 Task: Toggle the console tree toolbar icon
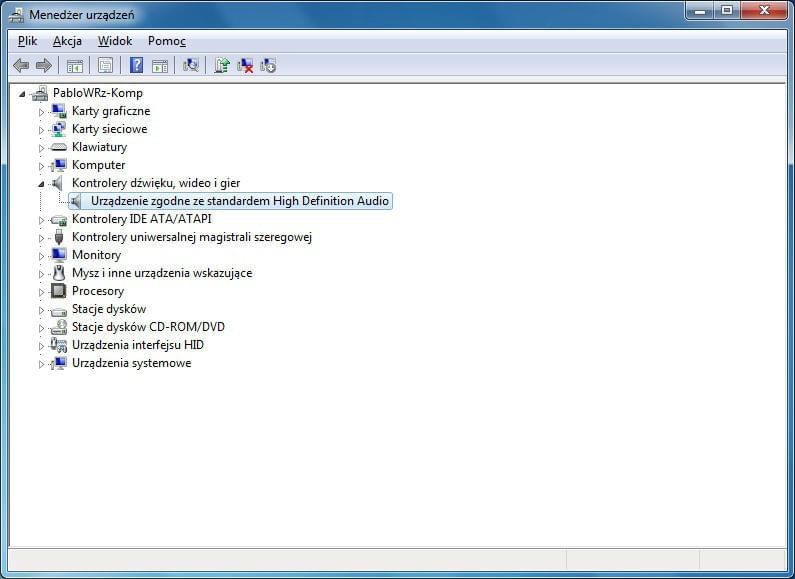click(x=75, y=66)
